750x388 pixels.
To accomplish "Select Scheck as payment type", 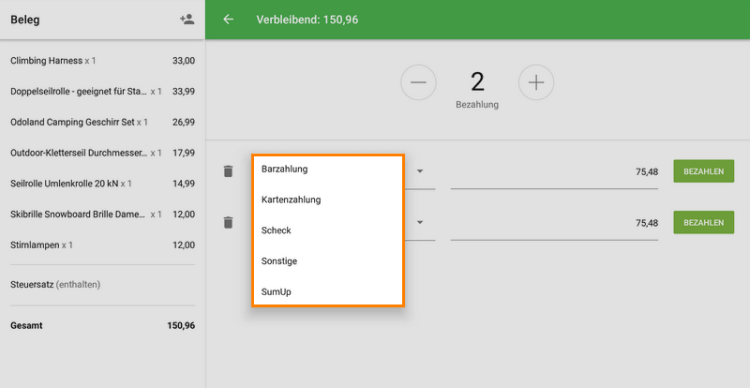I will 328,230.
